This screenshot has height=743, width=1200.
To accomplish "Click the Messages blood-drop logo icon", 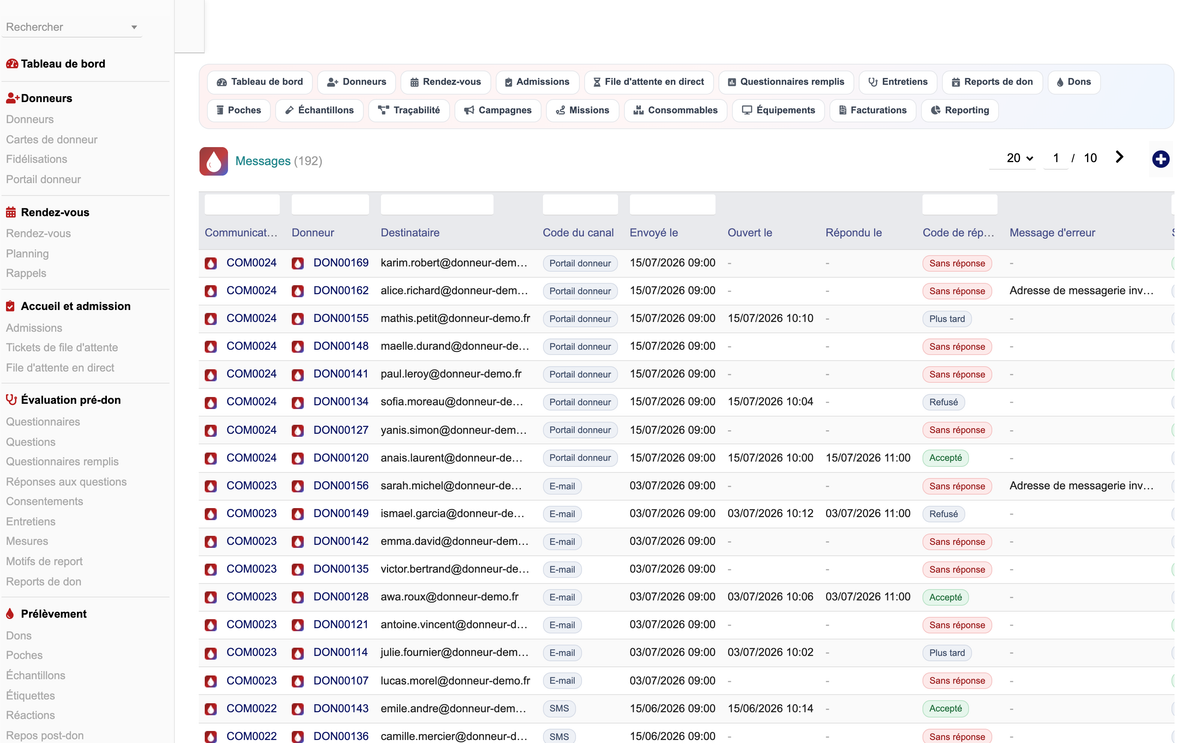I will (x=214, y=161).
